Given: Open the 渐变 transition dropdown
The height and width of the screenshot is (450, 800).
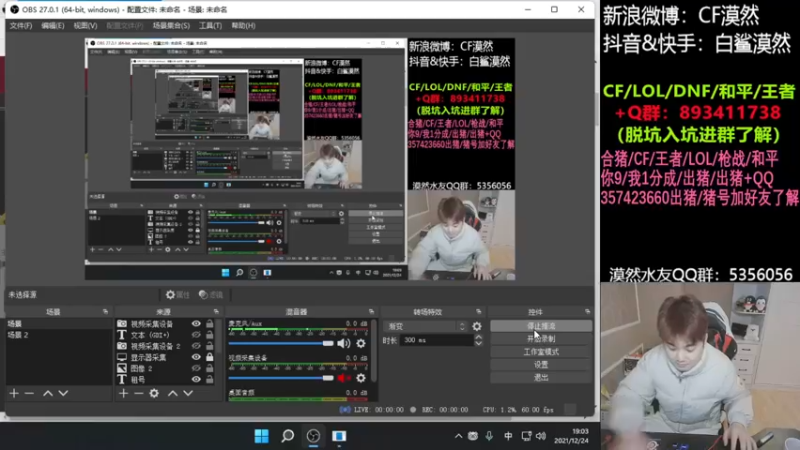Looking at the screenshot, I should click(x=427, y=326).
